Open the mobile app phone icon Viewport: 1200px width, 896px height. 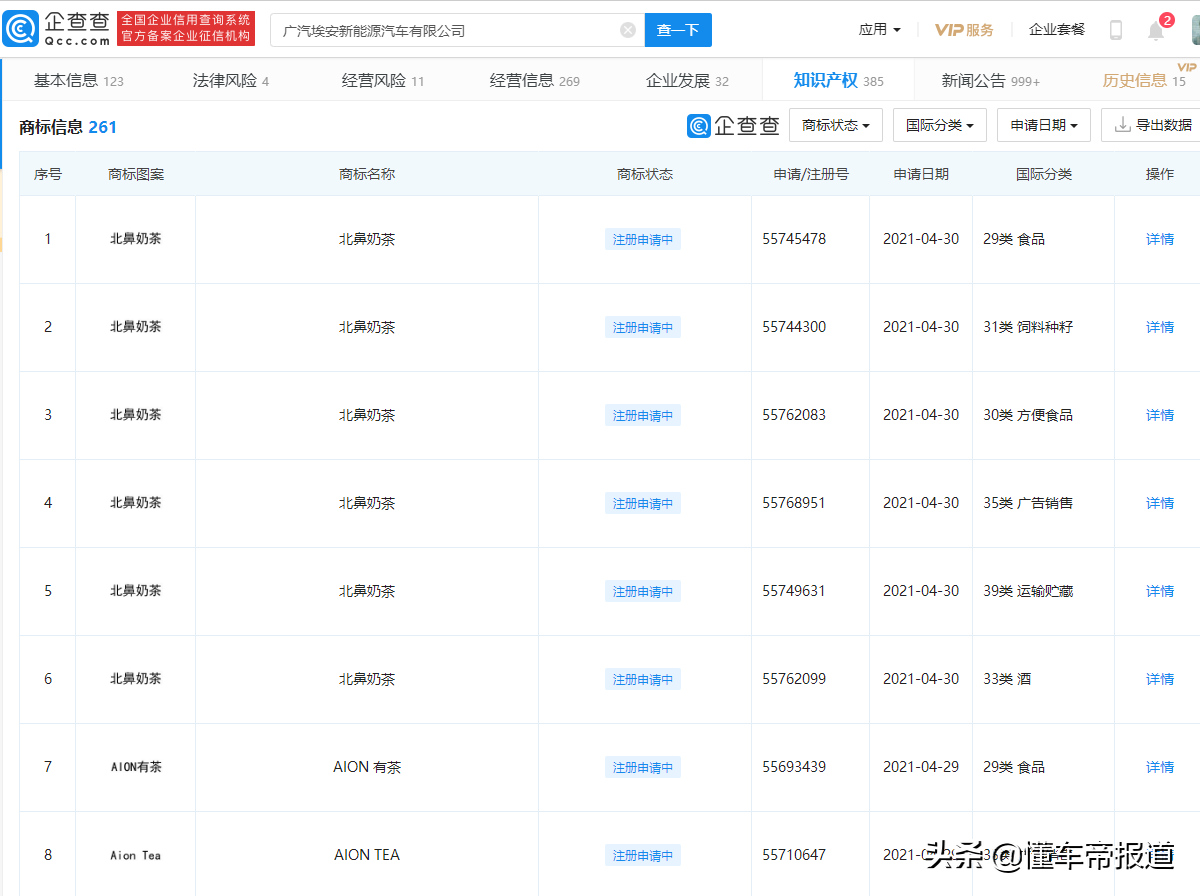pos(1116,30)
